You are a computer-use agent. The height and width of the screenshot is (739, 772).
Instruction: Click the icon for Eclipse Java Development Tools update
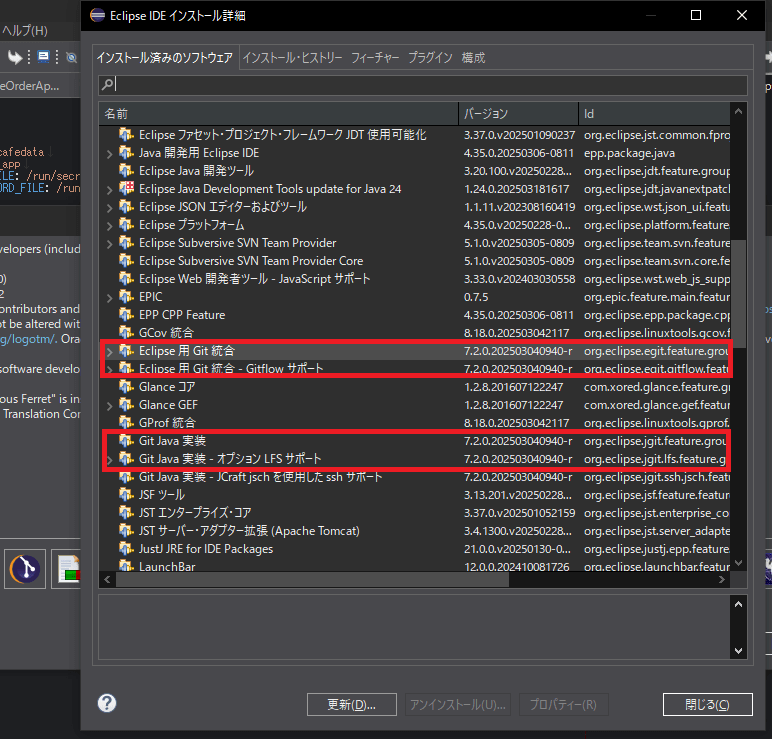tap(126, 189)
